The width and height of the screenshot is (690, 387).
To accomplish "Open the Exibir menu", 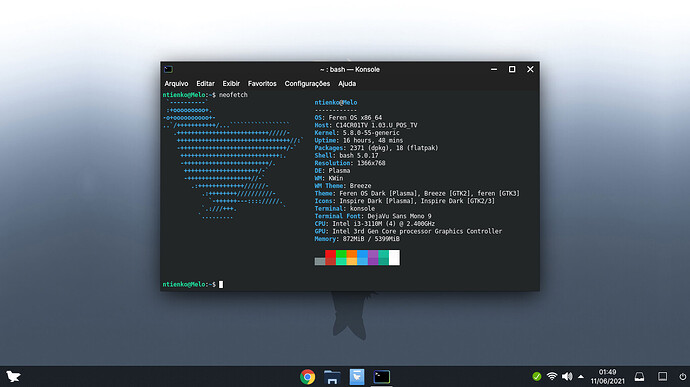I will (x=231, y=84).
